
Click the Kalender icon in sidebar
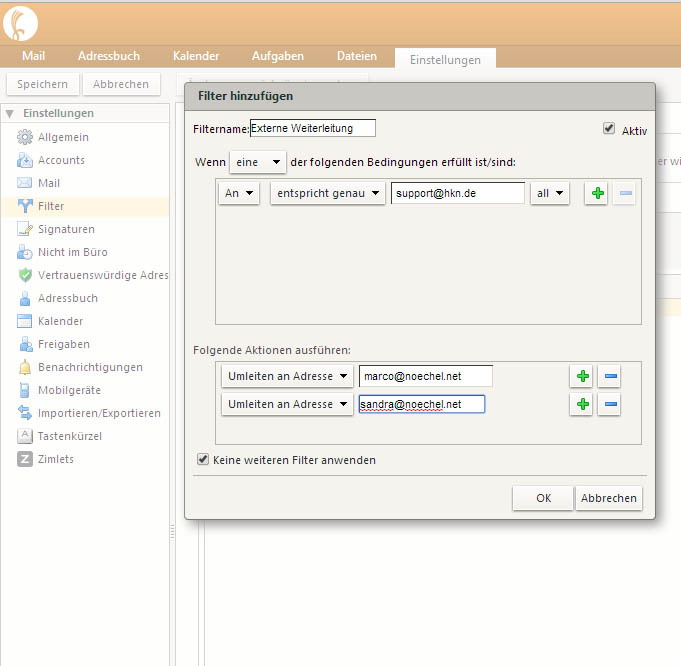point(24,321)
